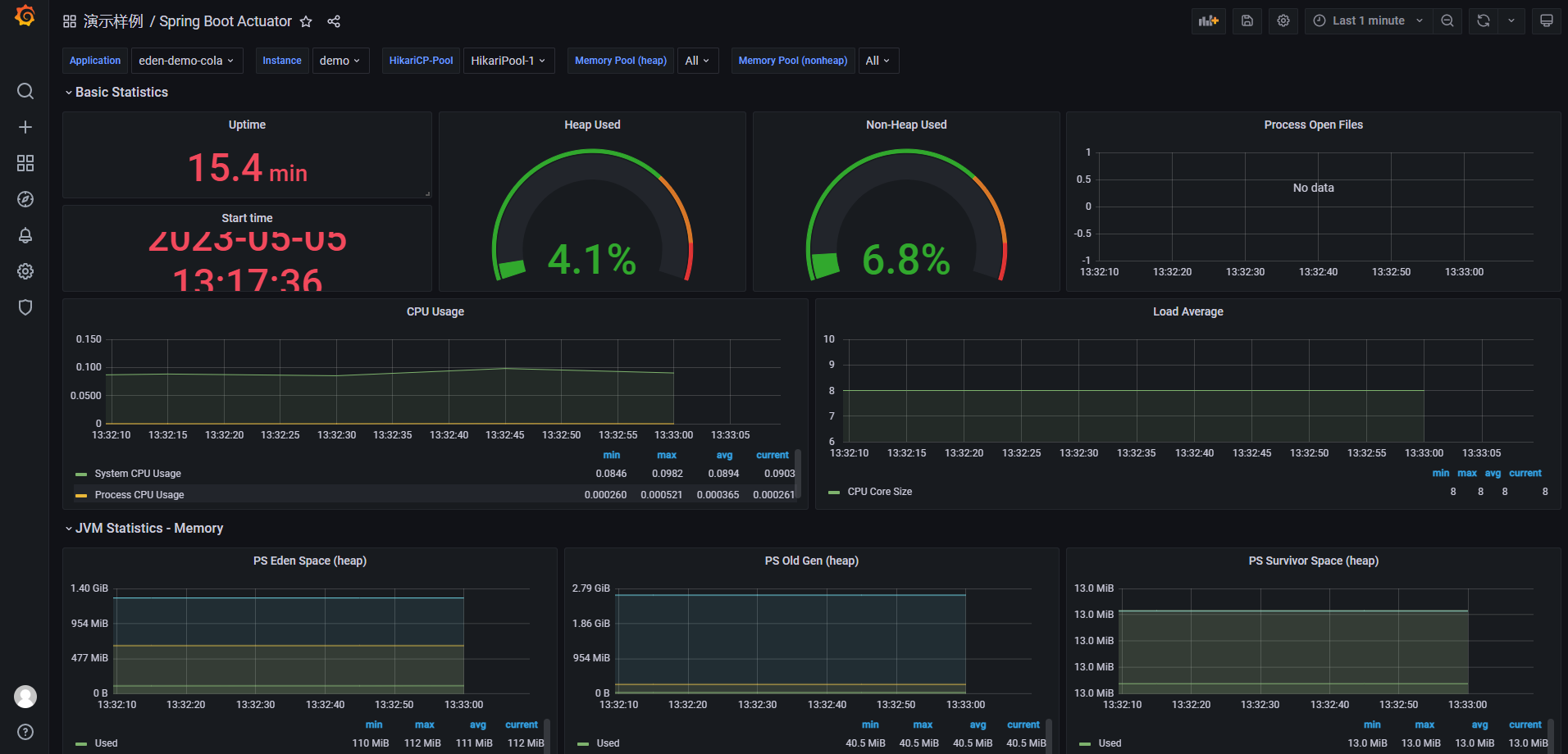Click Spring Boot Actuator dashboard title
The width and height of the screenshot is (1568, 754).
pyautogui.click(x=226, y=21)
